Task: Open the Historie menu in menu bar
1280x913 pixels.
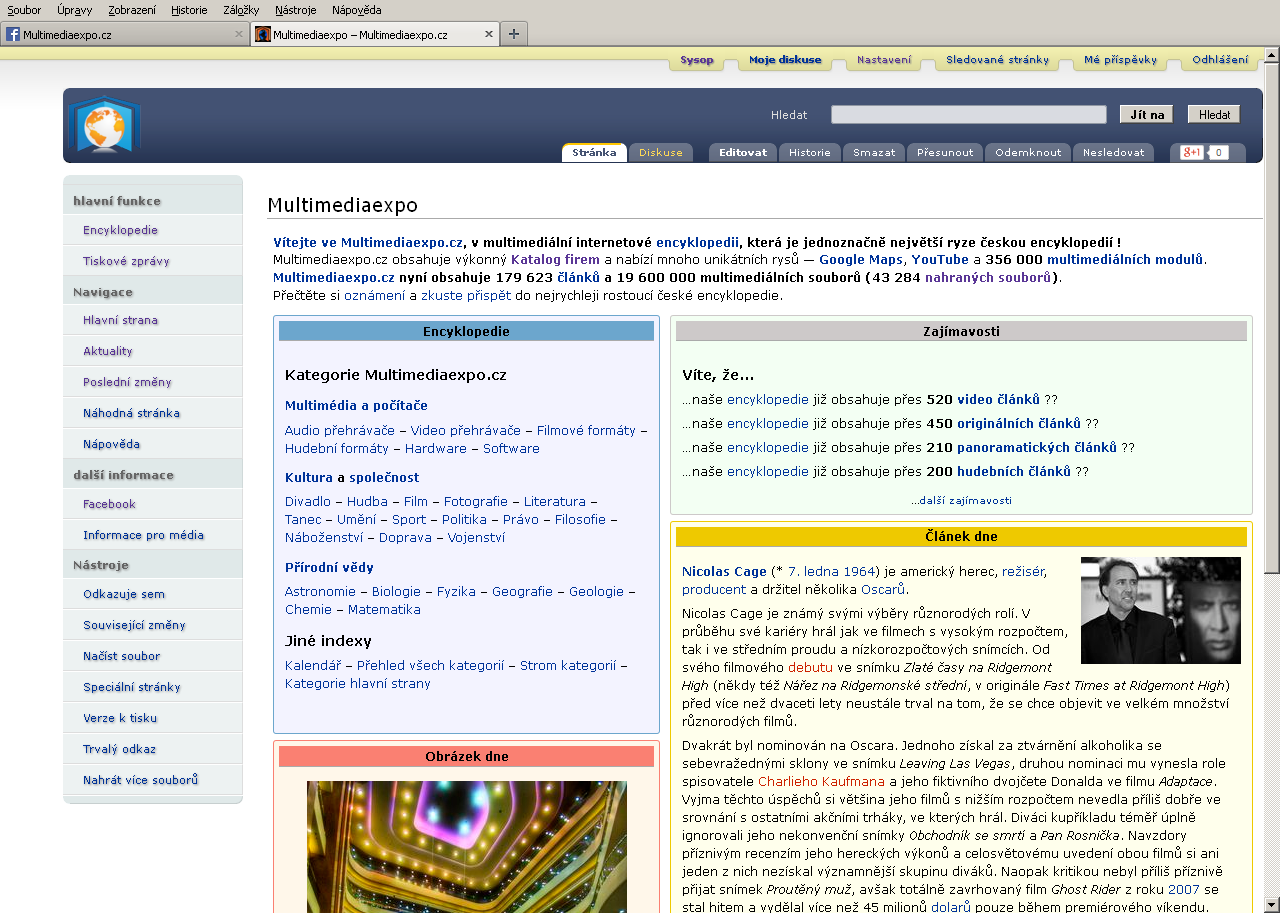Action: (x=190, y=10)
